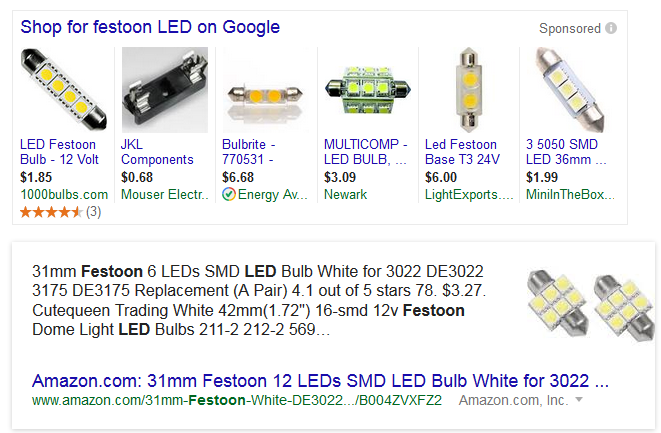The width and height of the screenshot is (661, 433).
Task: Click the Led Festoon Base T3 24V link
Action: pos(462,152)
